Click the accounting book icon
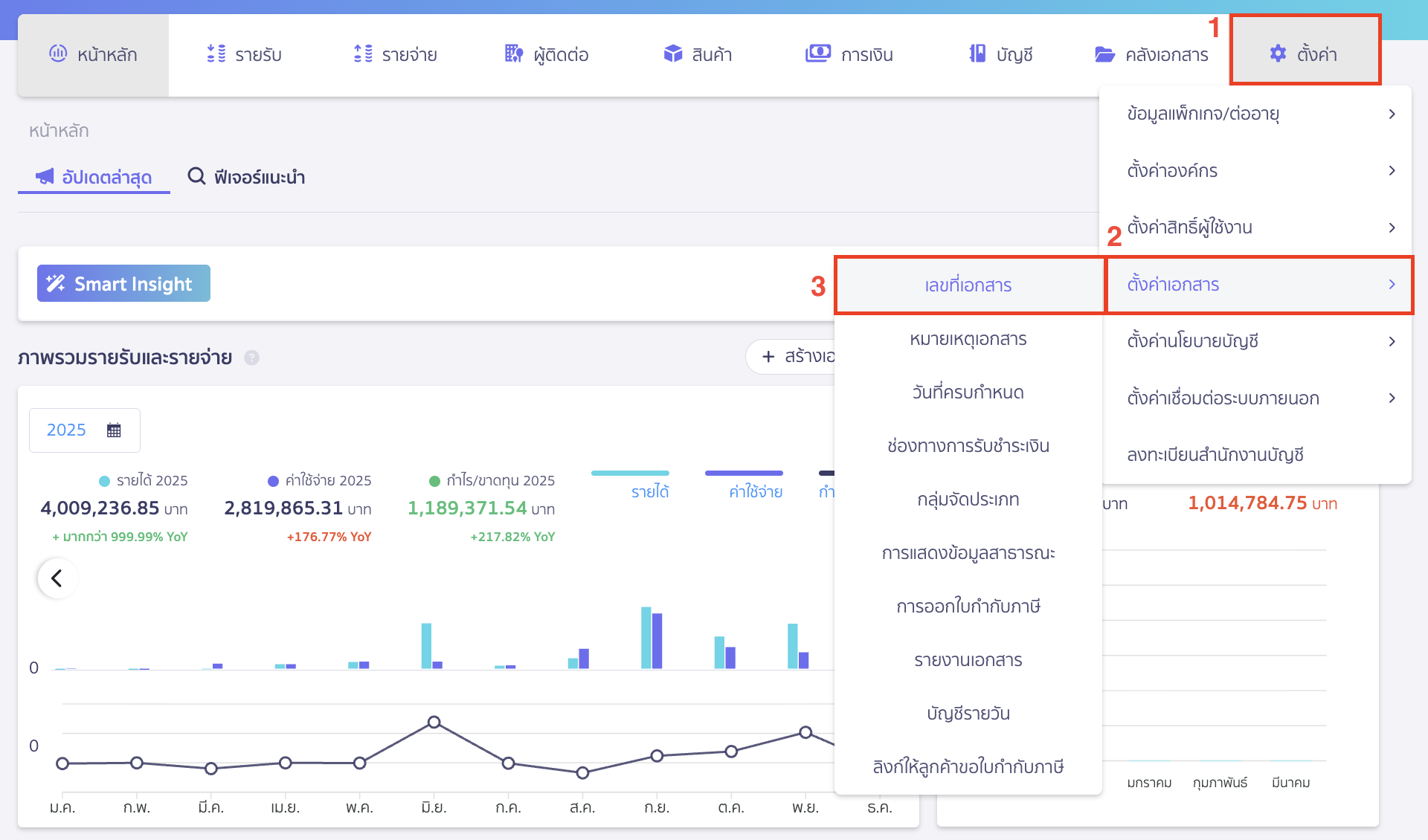1428x840 pixels. [977, 54]
